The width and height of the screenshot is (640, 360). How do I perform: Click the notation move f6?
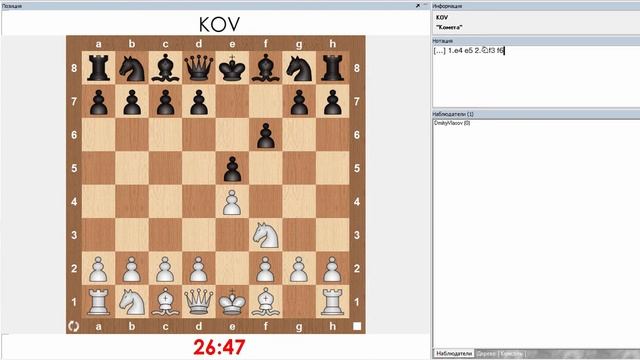(500, 51)
